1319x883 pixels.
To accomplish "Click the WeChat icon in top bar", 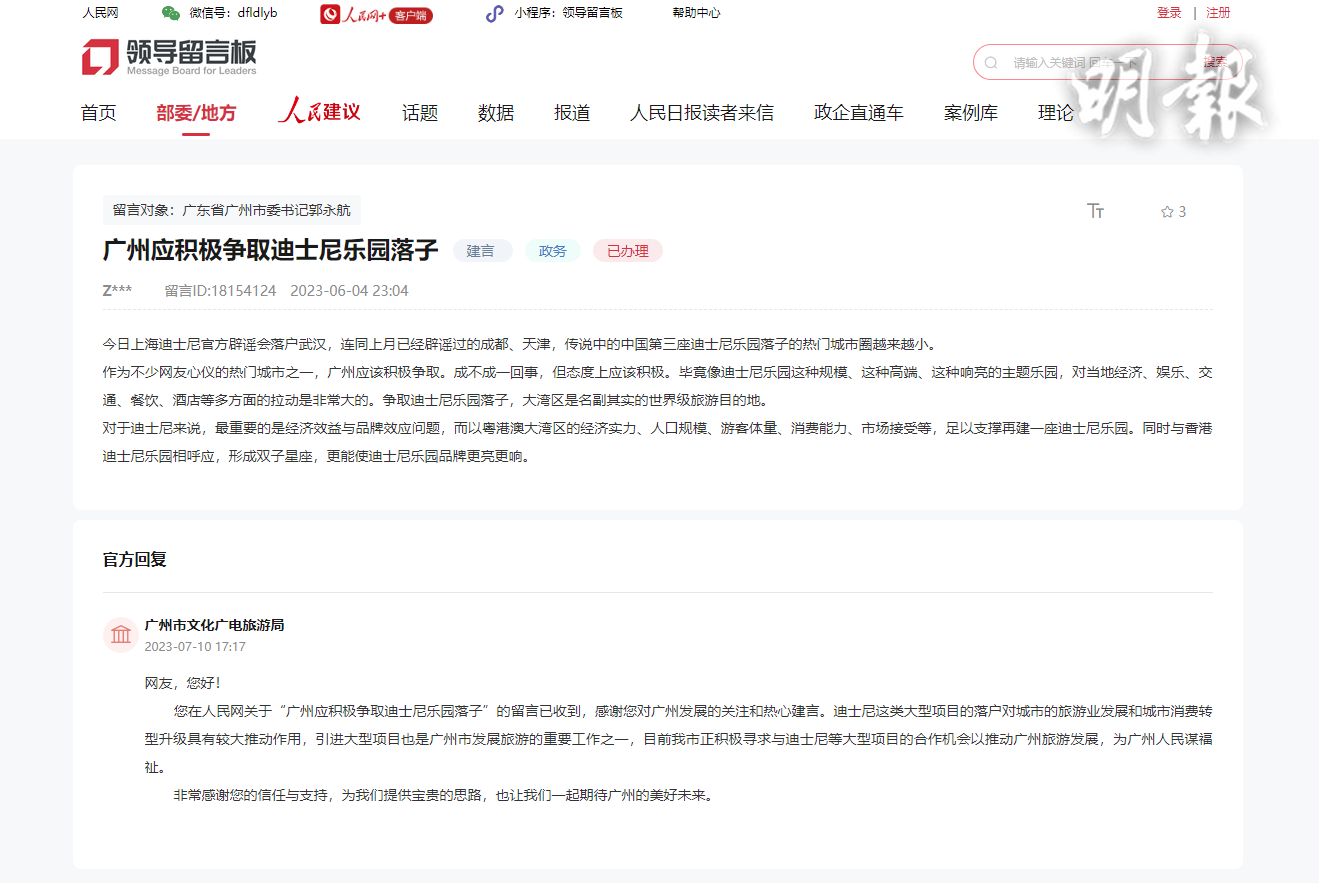I will point(171,13).
